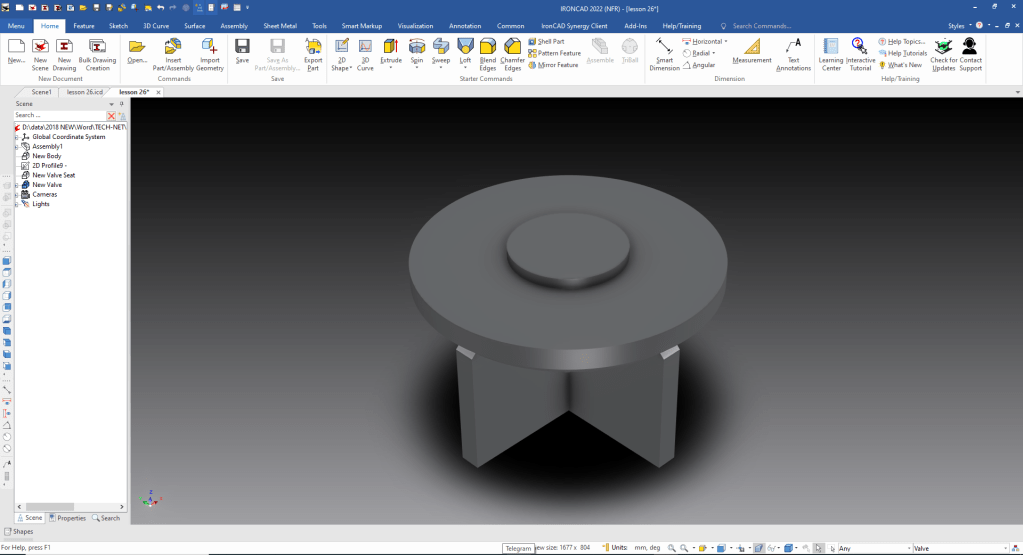The width and height of the screenshot is (1023, 555).
Task: Click Check for Updates icon
Action: (942, 46)
